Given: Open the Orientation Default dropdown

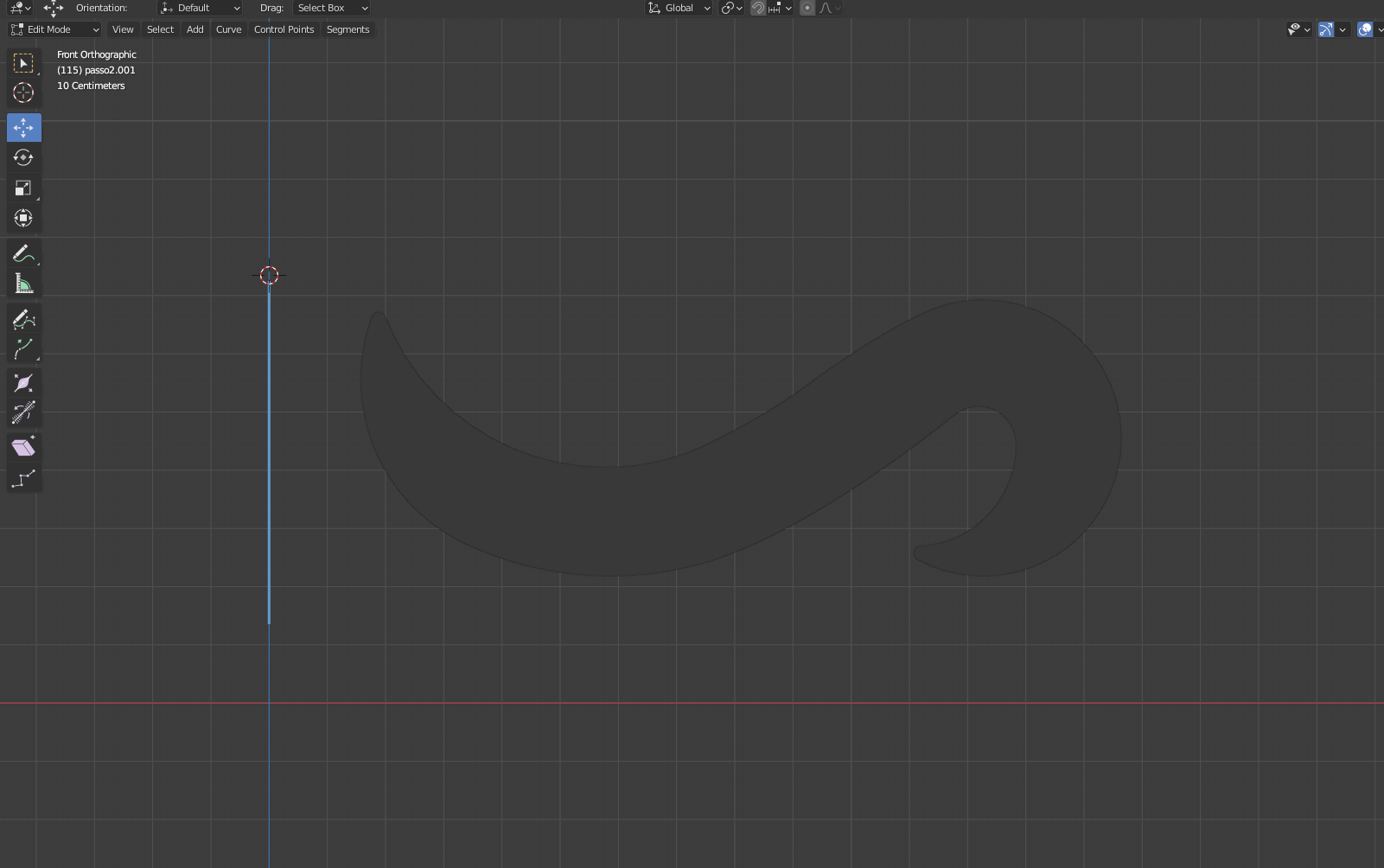Looking at the screenshot, I should pyautogui.click(x=200, y=8).
